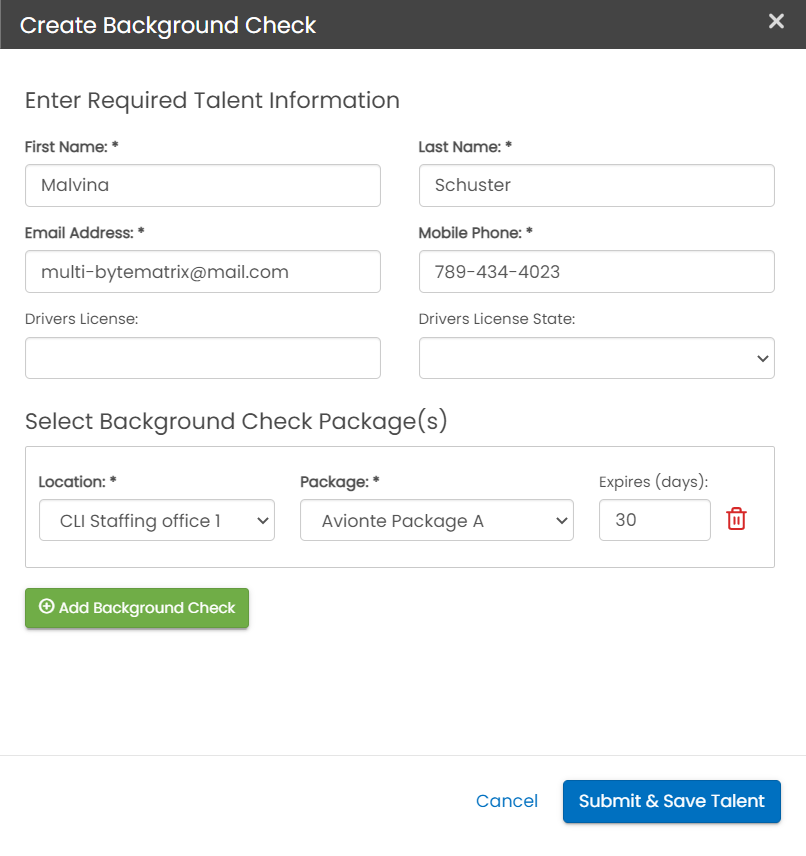Select the Last Name field containing Schuster
The height and width of the screenshot is (856, 806).
[x=596, y=185]
